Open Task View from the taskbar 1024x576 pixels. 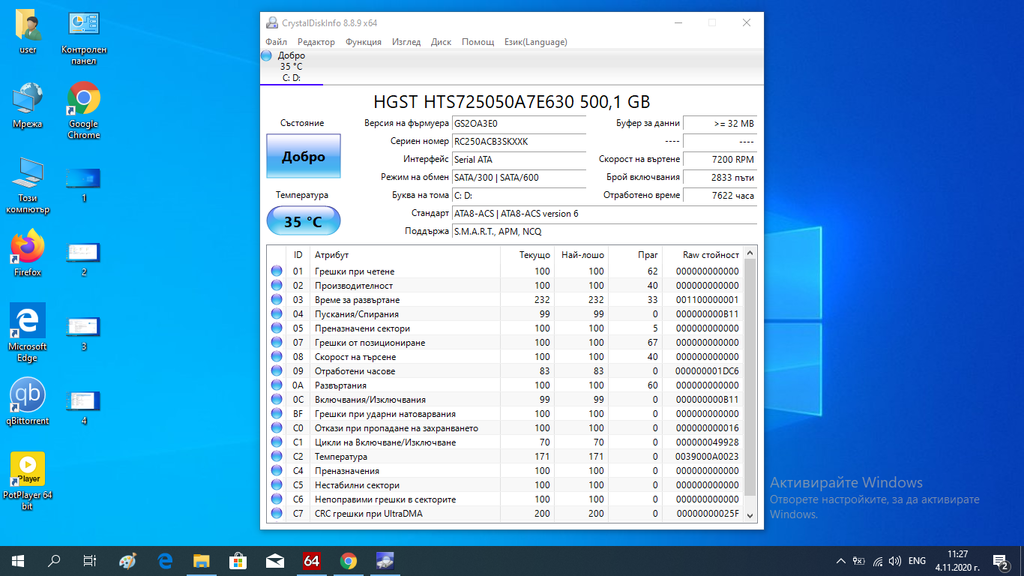90,561
